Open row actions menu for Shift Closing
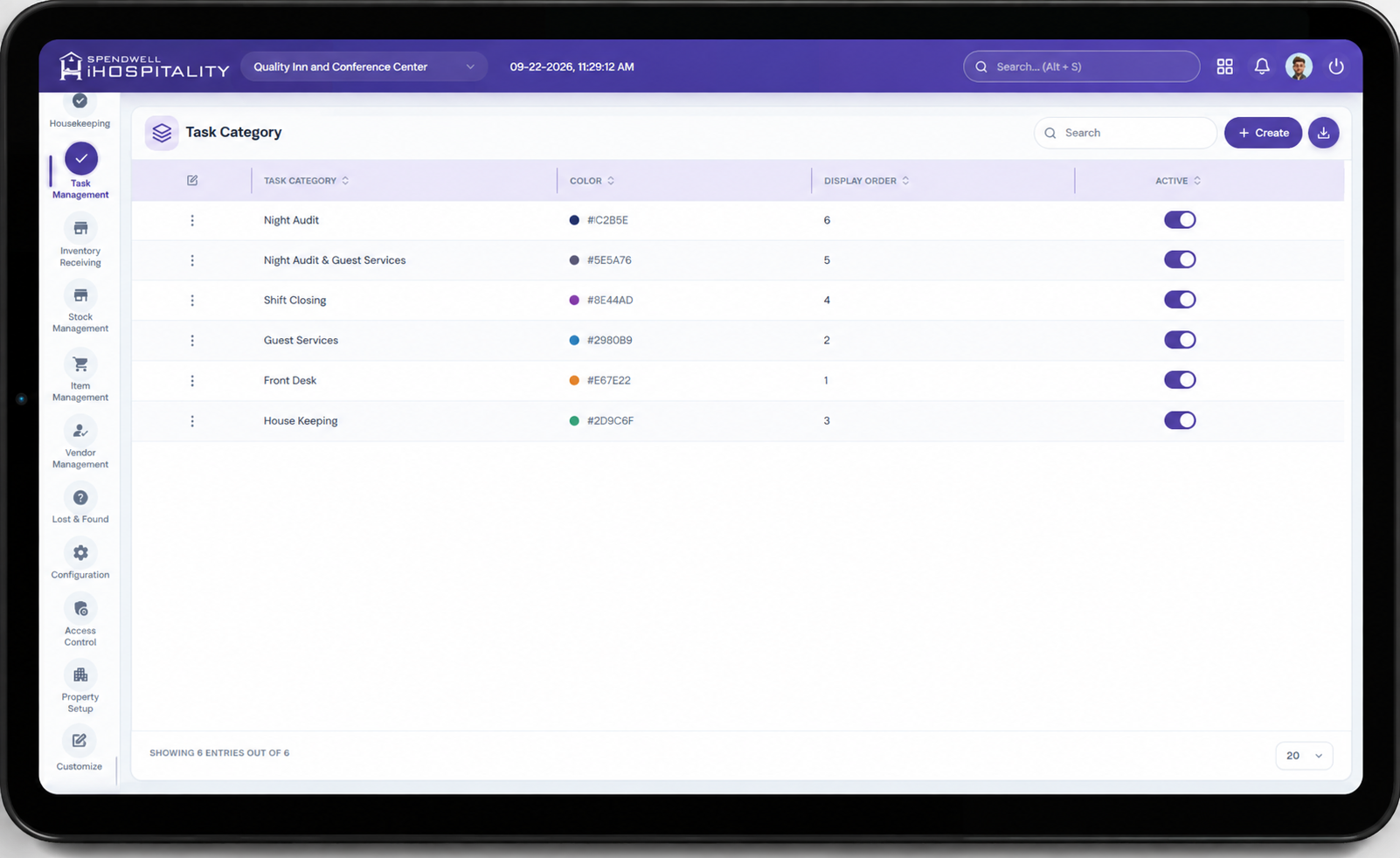Image resolution: width=1400 pixels, height=858 pixels. [x=192, y=301]
